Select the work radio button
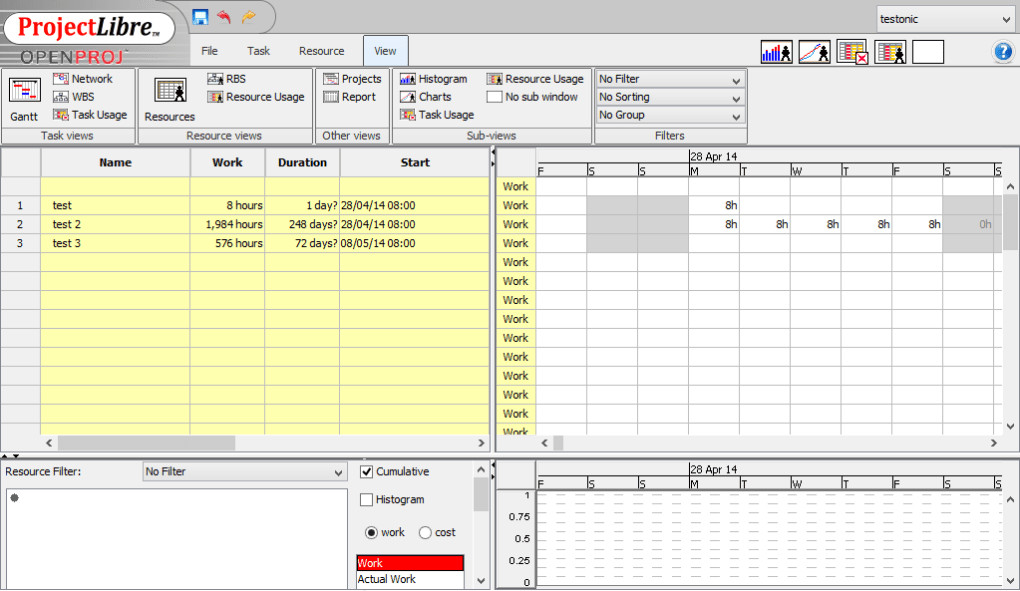The height and width of the screenshot is (591, 1020). pyautogui.click(x=371, y=532)
